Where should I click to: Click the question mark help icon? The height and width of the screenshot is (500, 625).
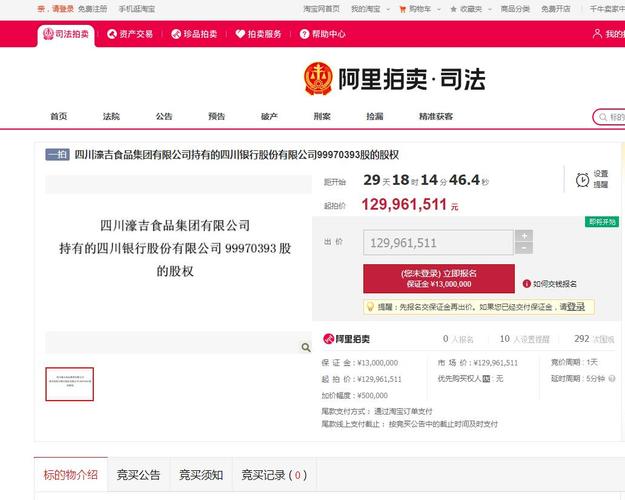304,34
